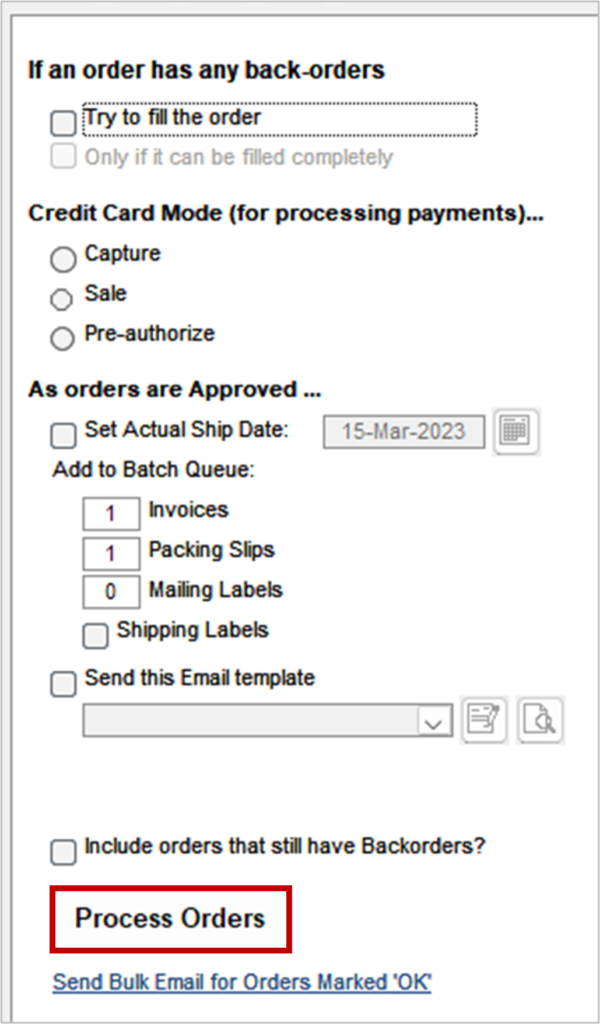Check Only if it can be filled completely

pos(62,156)
